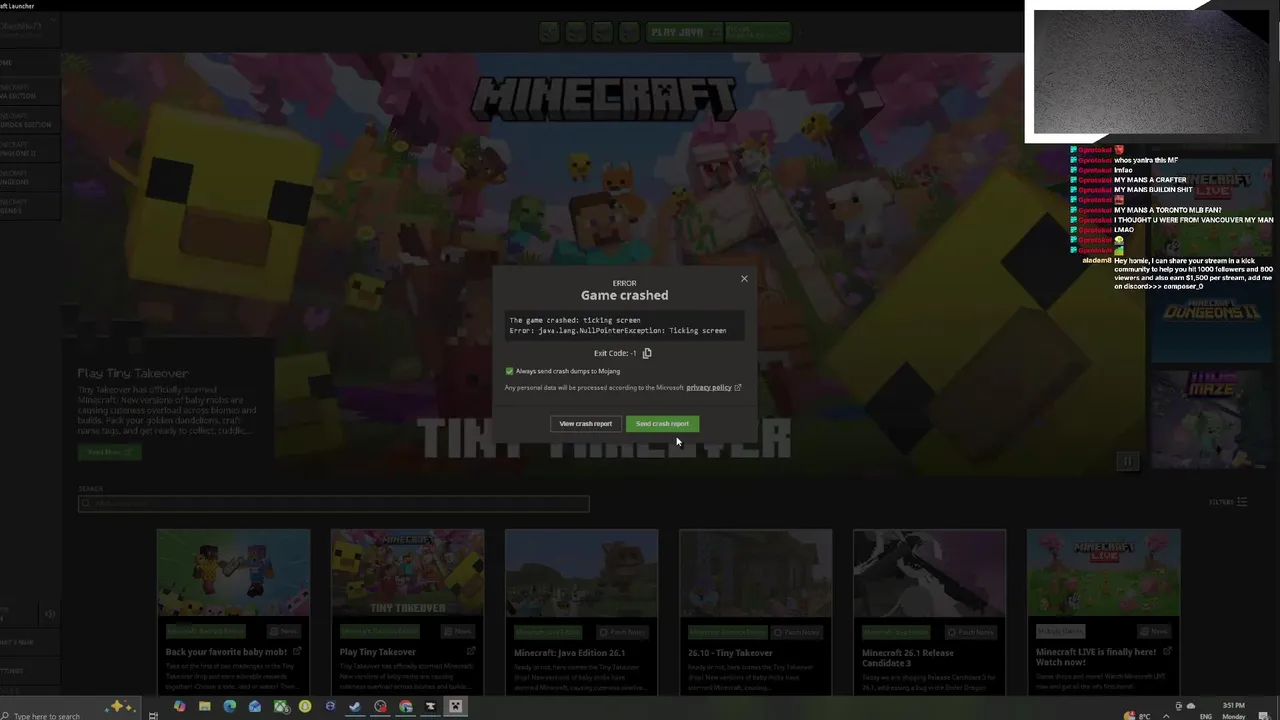This screenshot has width=1280, height=720.
Task: Open Google Chrome from the taskbar
Action: point(405,707)
